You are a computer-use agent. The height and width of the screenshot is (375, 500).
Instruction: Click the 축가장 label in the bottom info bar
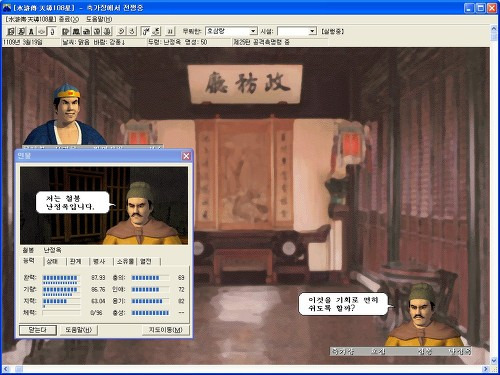coord(342,351)
